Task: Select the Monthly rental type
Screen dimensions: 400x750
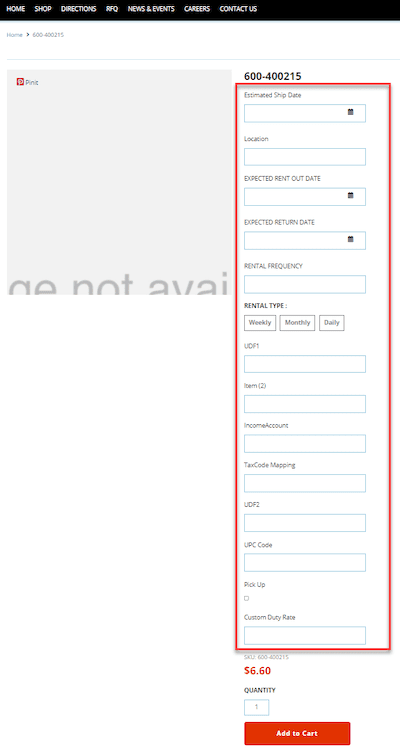Action: coord(298,323)
